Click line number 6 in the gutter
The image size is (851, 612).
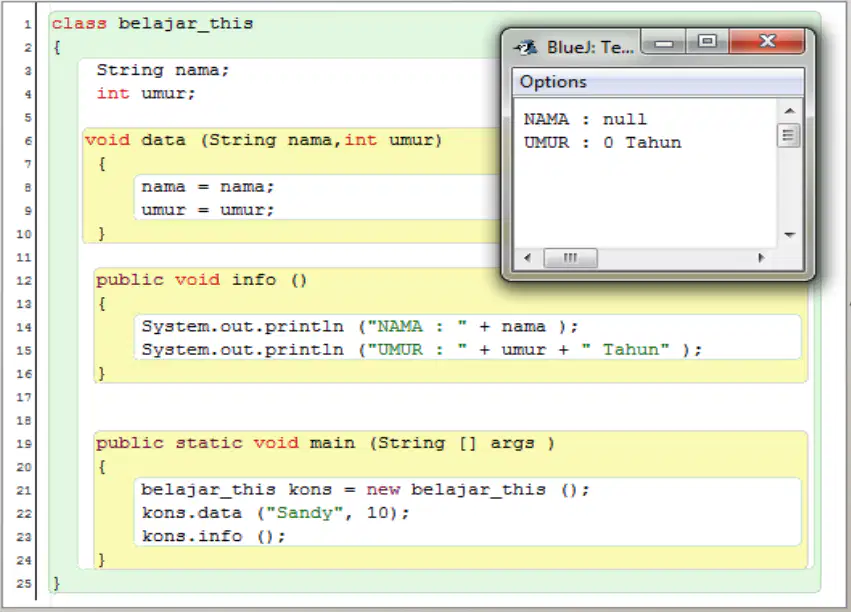(28, 141)
